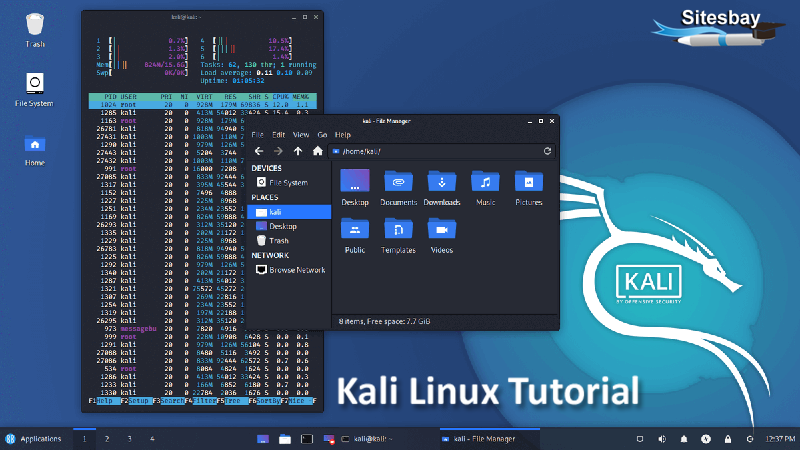Click the show desktop launcher in panel
Image resolution: width=800 pixels, height=450 pixels.
pos(263,439)
